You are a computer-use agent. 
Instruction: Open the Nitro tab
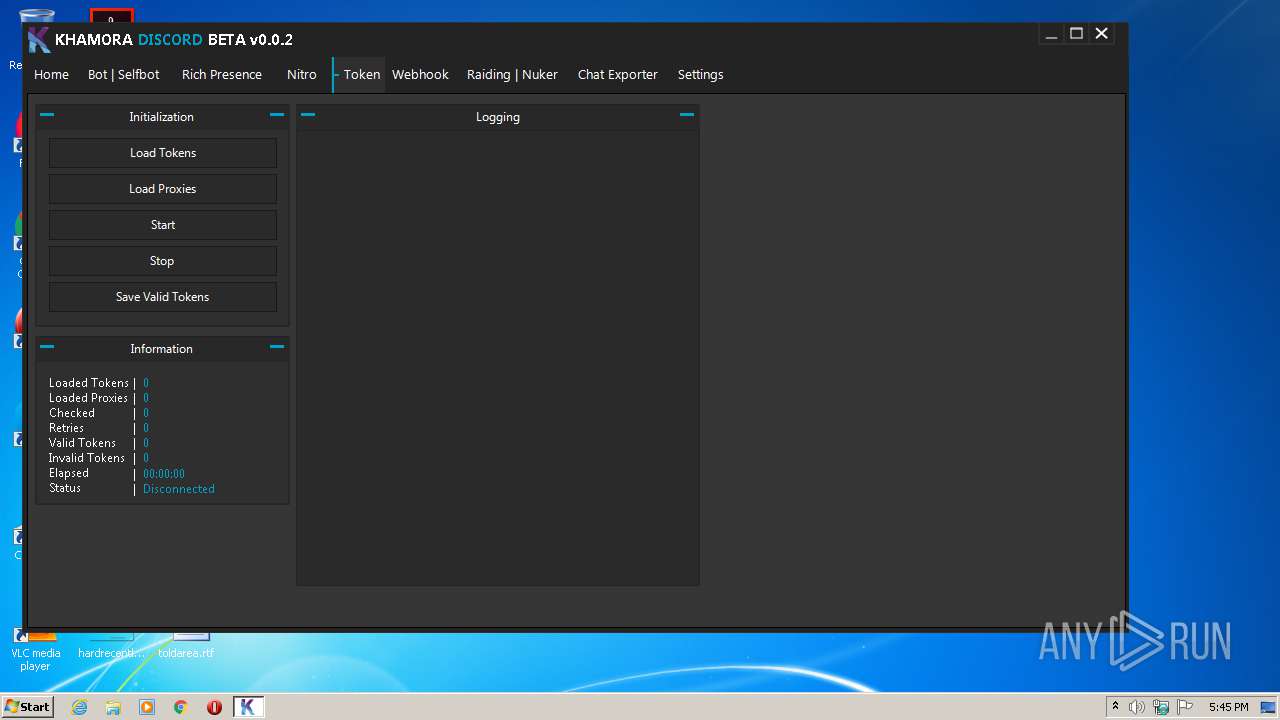302,75
